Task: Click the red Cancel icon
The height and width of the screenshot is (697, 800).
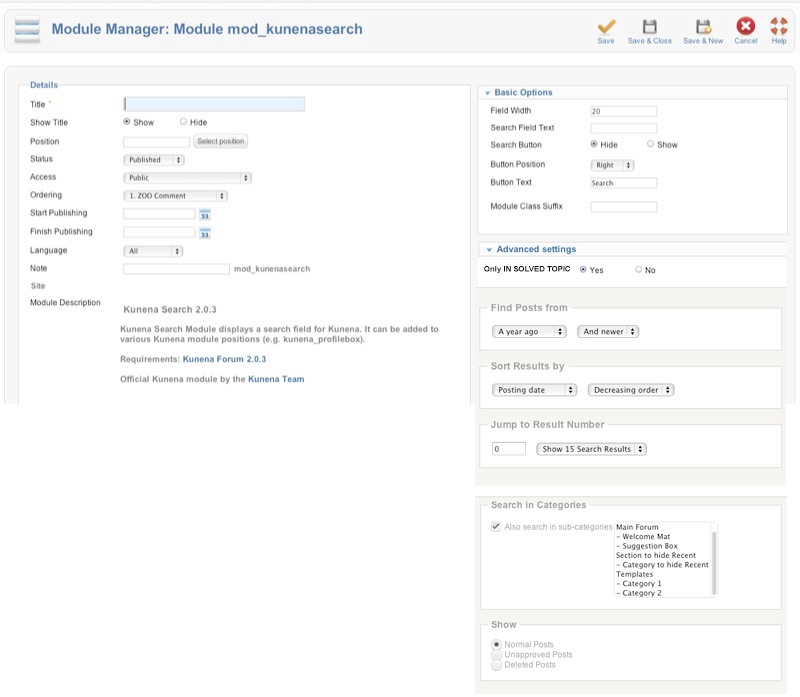Action: coord(745,27)
